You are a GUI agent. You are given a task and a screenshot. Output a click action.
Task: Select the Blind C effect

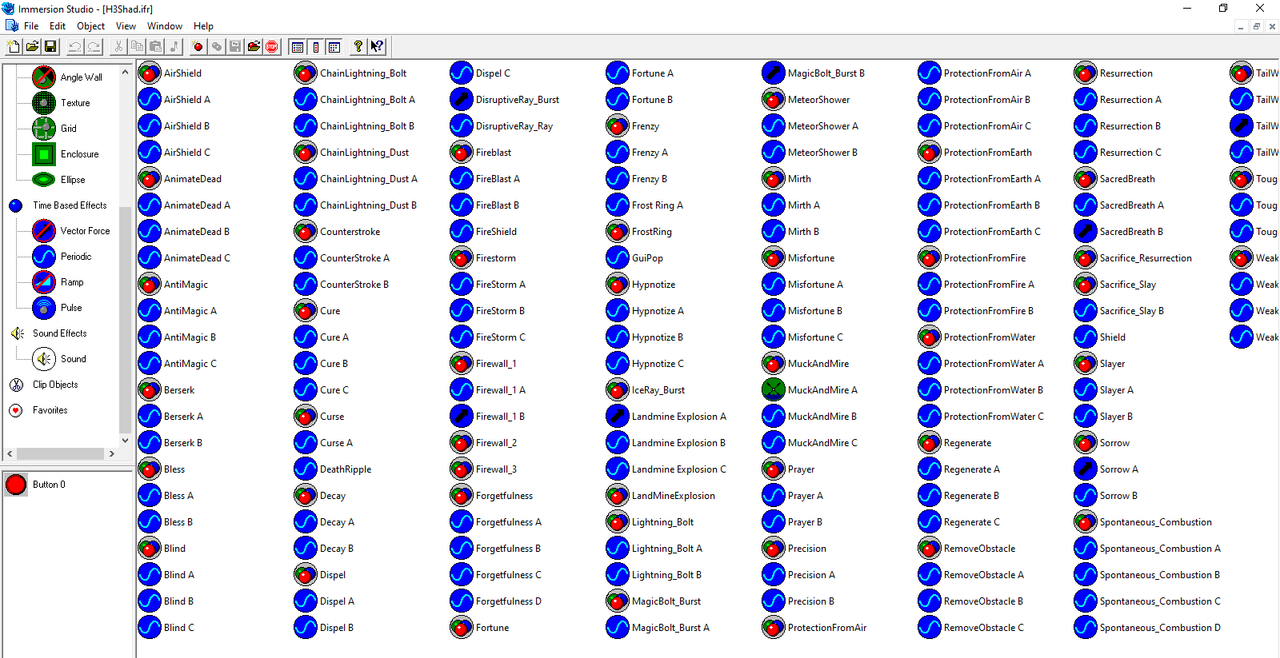[166, 628]
